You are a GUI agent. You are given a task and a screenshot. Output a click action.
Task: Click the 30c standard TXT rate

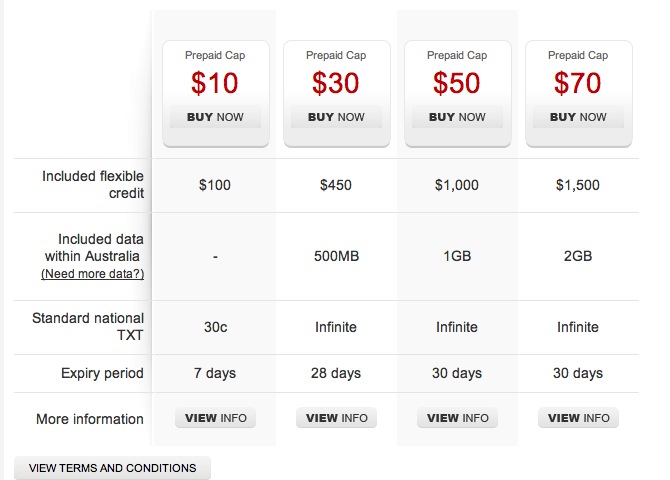tap(215, 327)
